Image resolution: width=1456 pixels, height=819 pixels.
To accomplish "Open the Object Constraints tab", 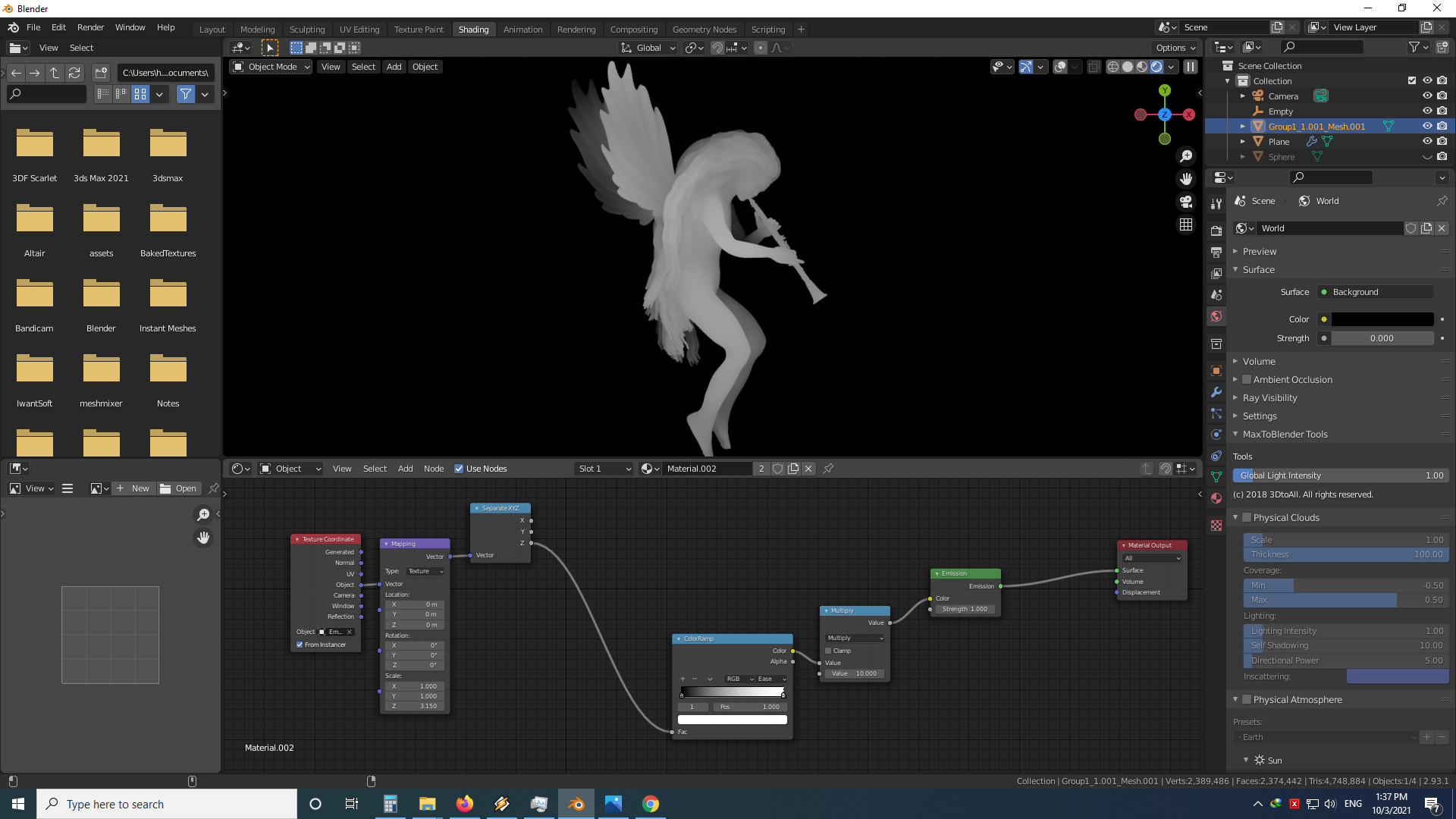I will coord(1216,456).
